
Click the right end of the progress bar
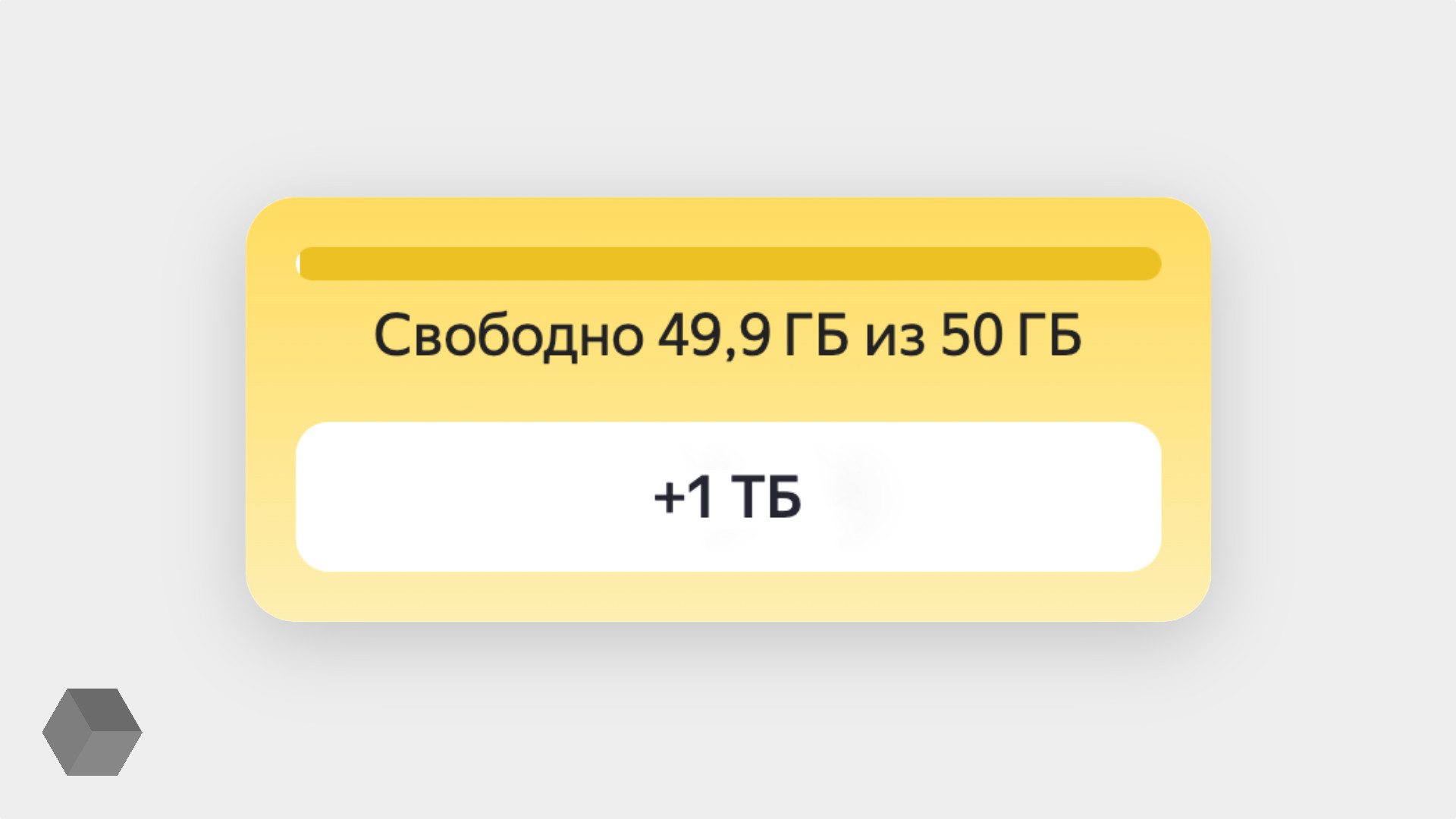[x=1153, y=264]
